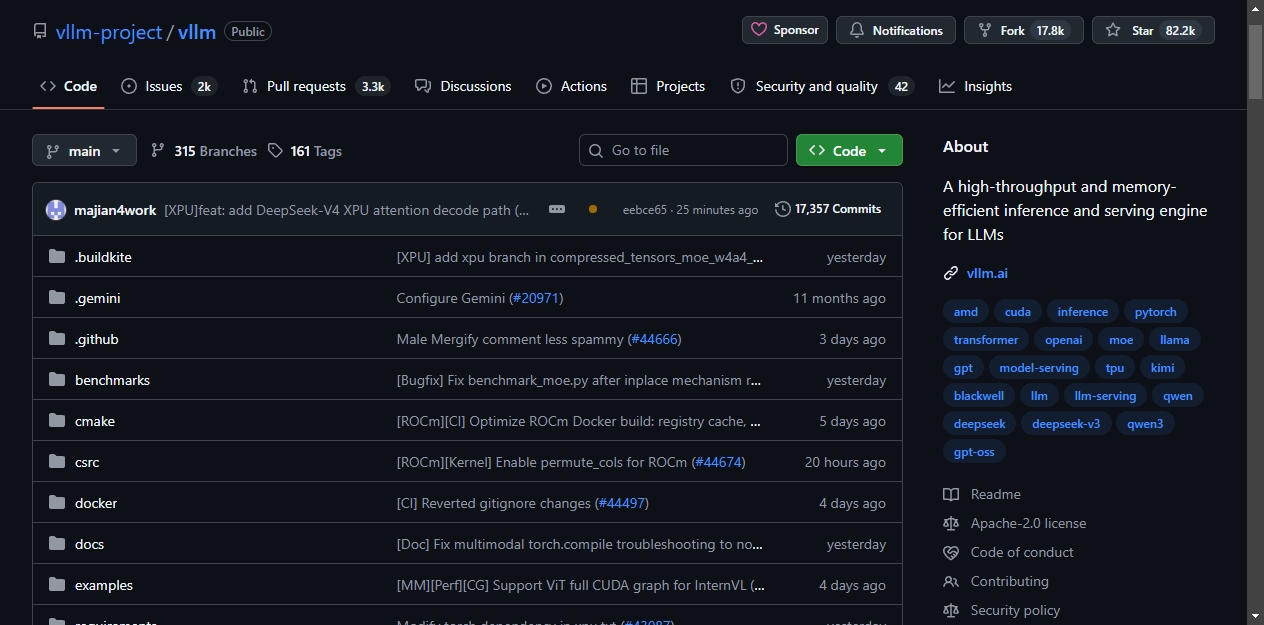
Task: Open the benchmarks folder
Action: coord(112,380)
